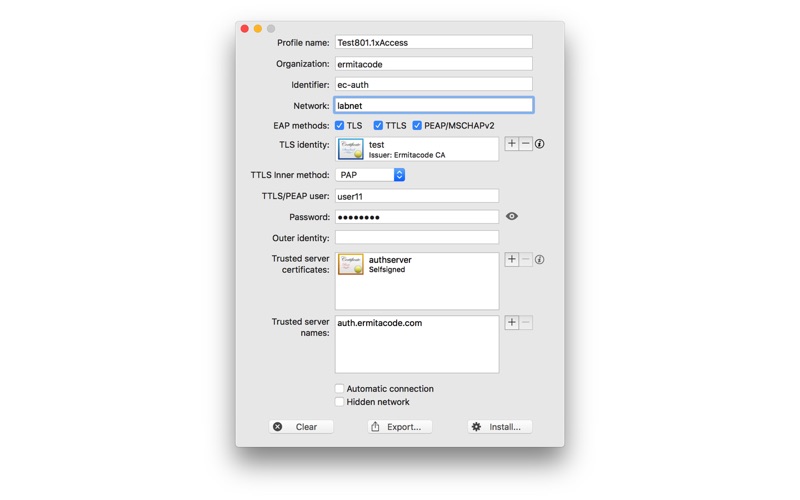Select the authserver certificate thumbnail
This screenshot has height=500, width=800.
coord(351,264)
